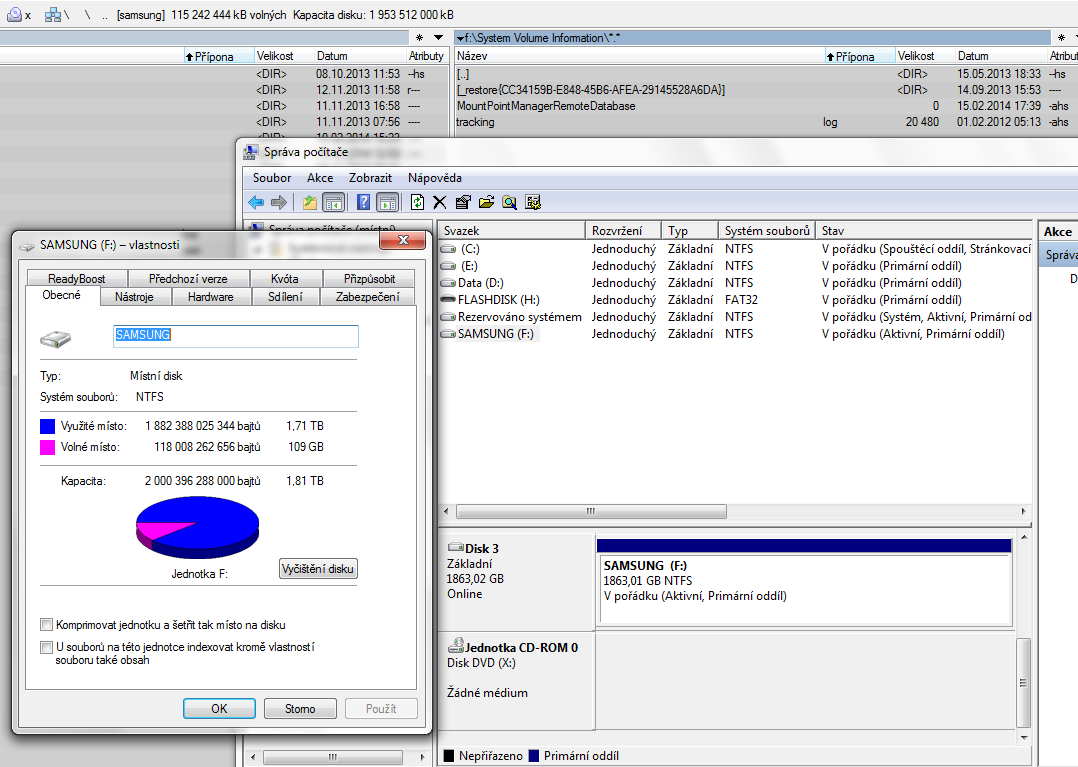Select the (C:) volume icon in the list
Viewport: 1078px width, 767px height.
(448, 249)
